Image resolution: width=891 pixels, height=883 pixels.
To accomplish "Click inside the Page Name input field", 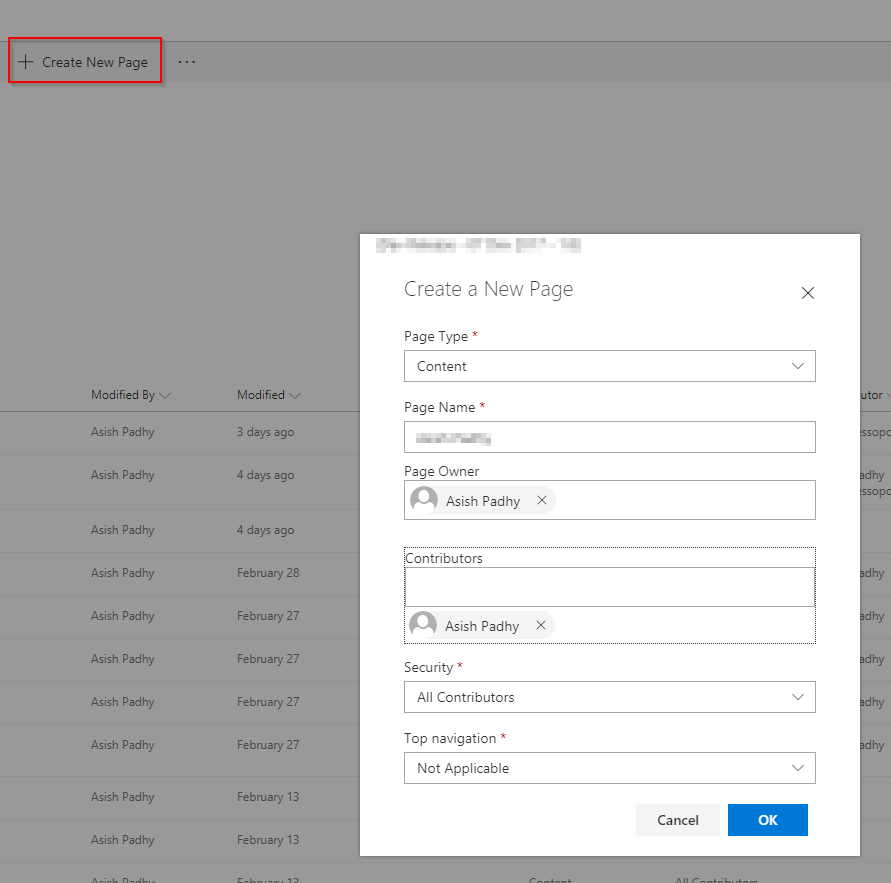I will tap(609, 437).
